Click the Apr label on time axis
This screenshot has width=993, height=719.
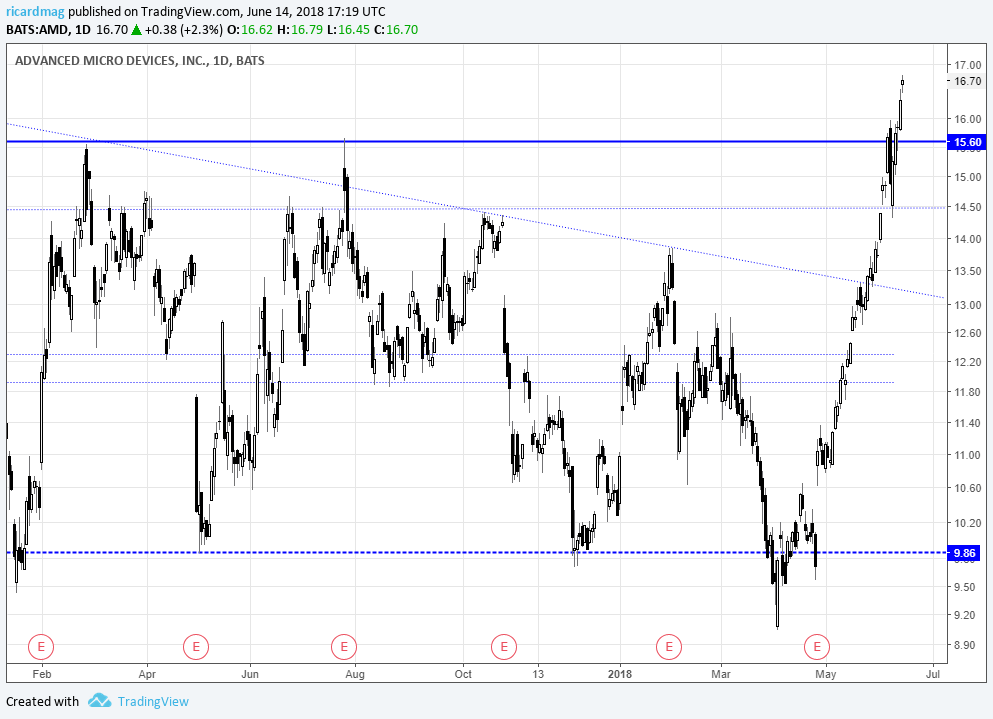147,674
